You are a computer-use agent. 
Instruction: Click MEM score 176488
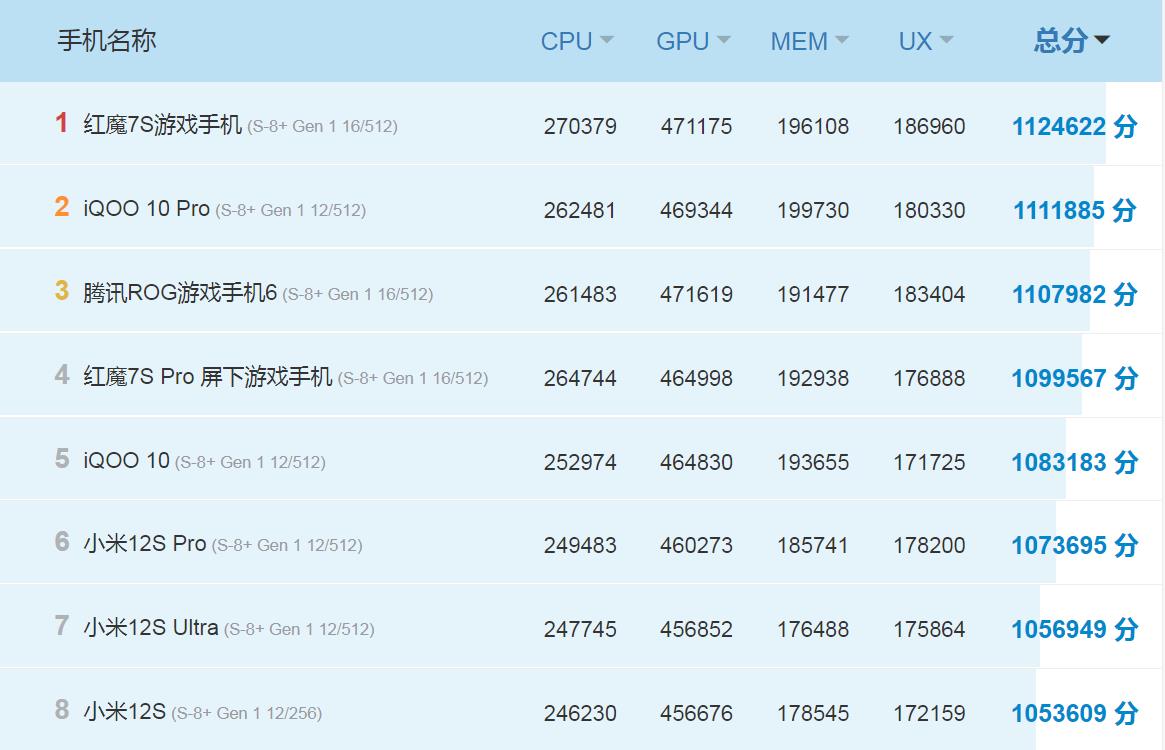[x=813, y=630]
